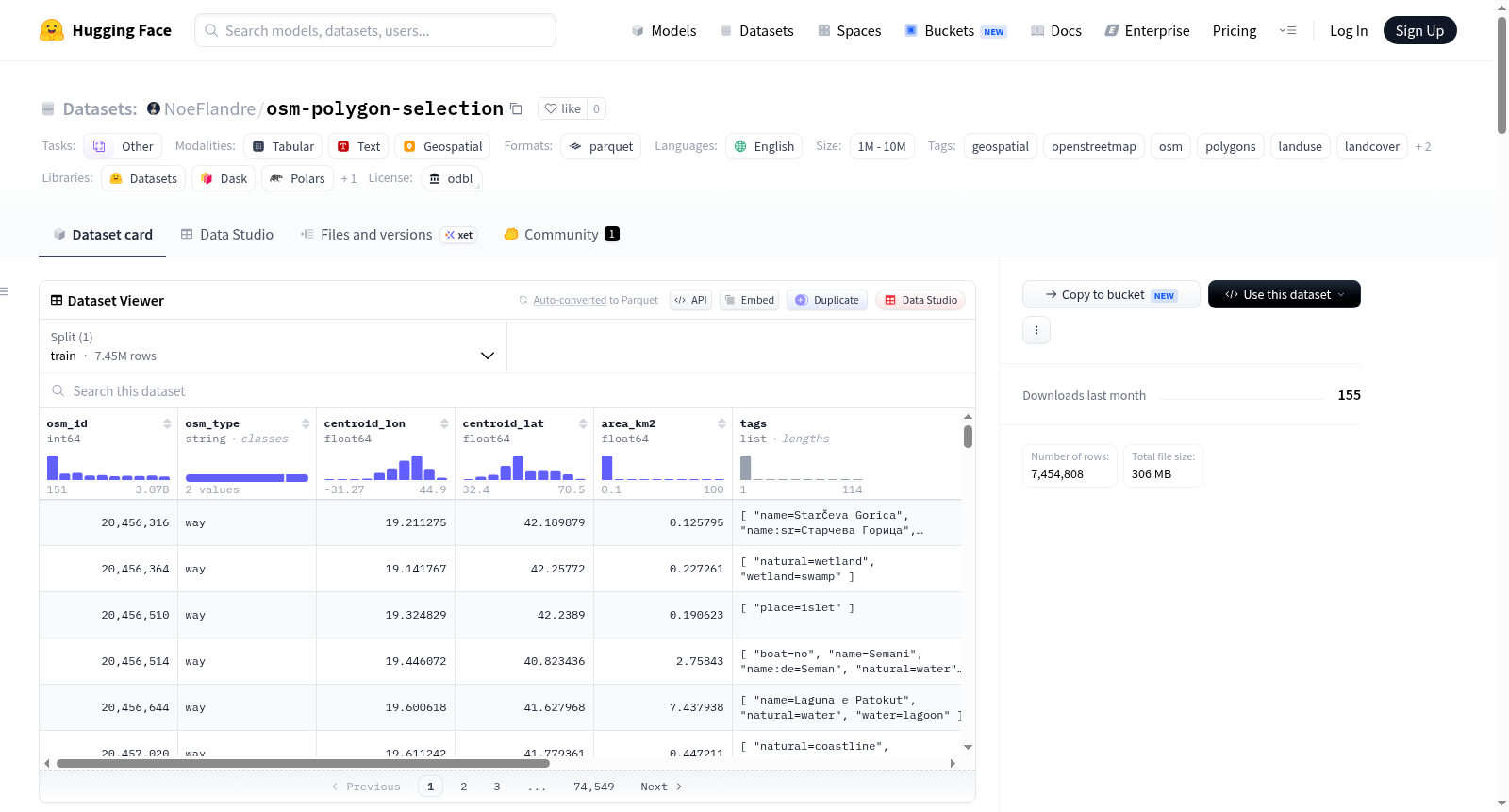The width and height of the screenshot is (1509, 812).
Task: Go to page 3 of results
Action: [497, 787]
